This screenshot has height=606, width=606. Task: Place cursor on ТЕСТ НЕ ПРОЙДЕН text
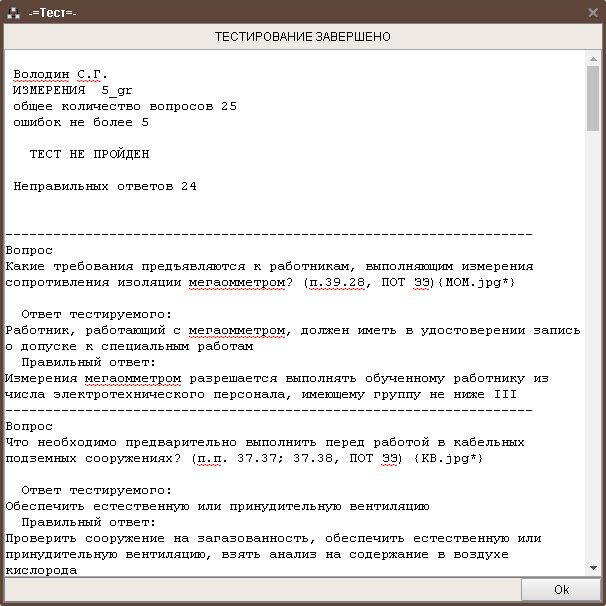click(x=89, y=154)
